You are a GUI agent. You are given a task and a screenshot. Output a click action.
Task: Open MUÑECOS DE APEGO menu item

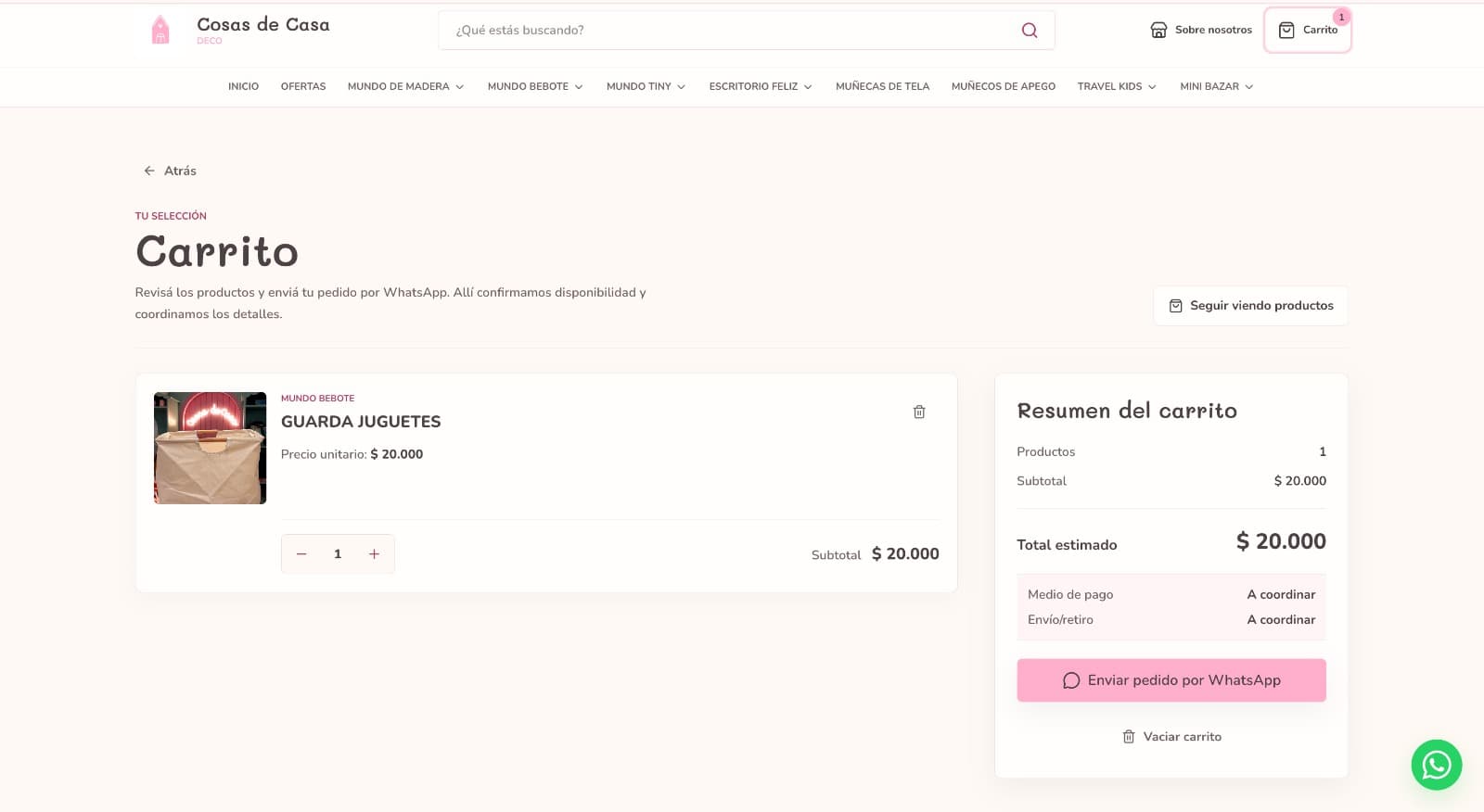click(x=1004, y=86)
